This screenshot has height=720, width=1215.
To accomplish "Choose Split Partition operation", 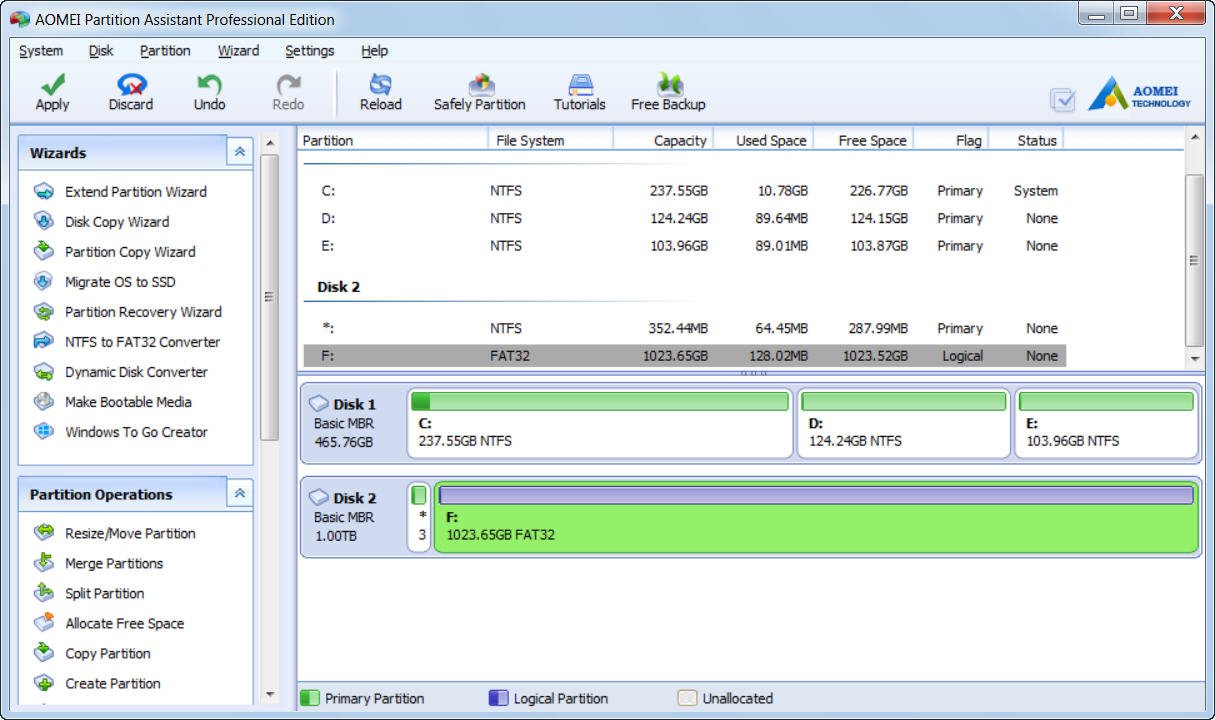I will [105, 594].
